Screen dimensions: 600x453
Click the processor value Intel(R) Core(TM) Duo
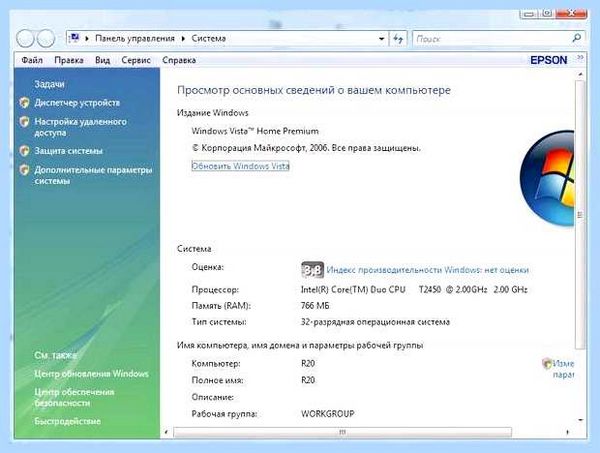tap(353, 290)
